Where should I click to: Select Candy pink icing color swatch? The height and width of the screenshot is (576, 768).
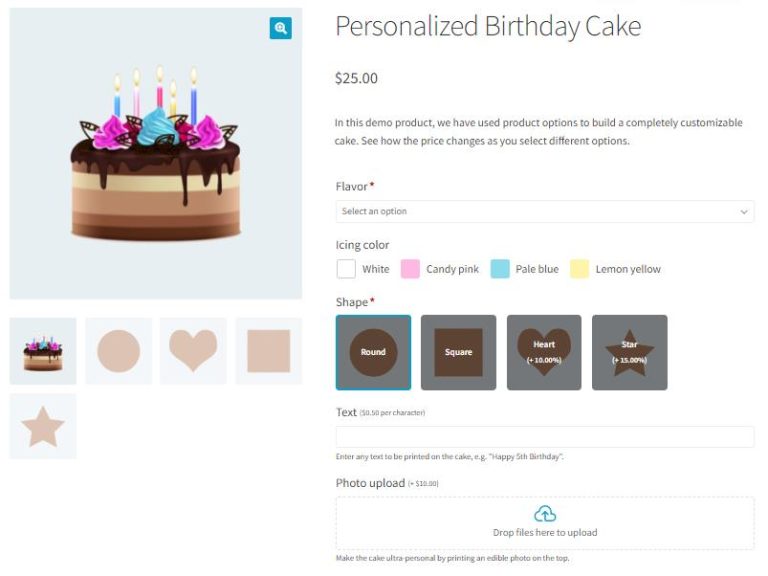410,269
